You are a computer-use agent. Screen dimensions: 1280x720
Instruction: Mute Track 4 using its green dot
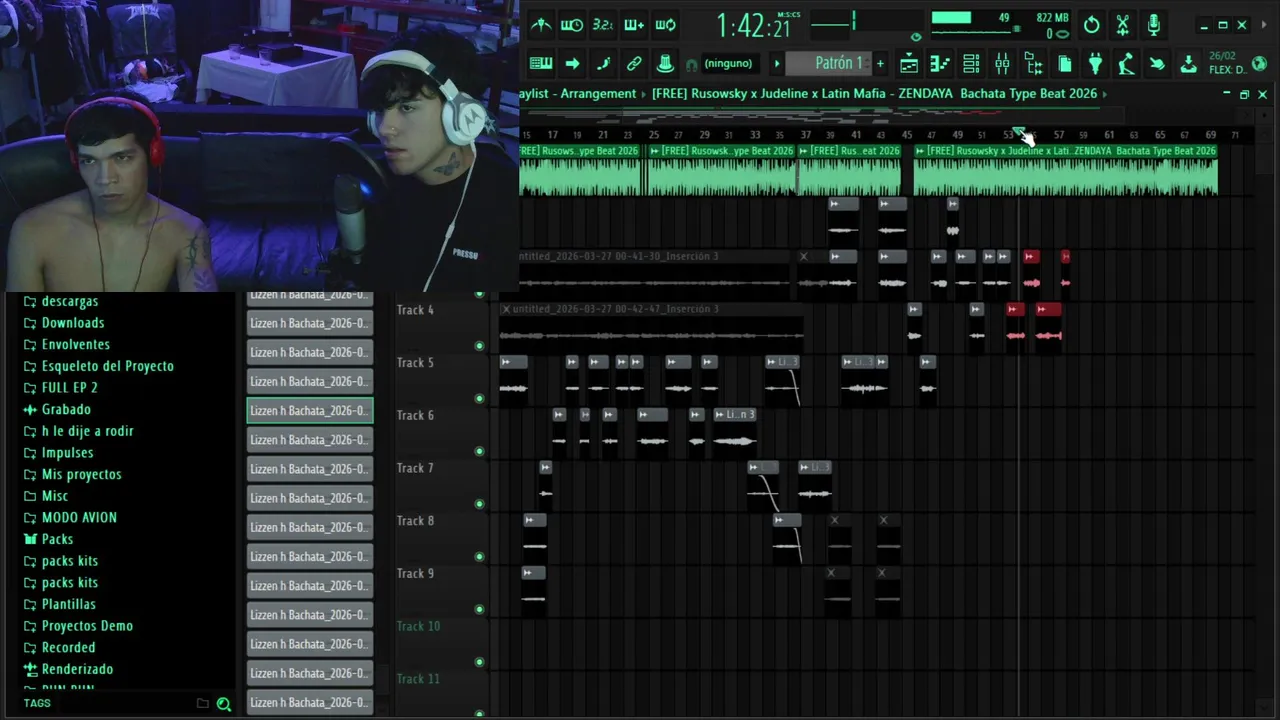pyautogui.click(x=479, y=346)
